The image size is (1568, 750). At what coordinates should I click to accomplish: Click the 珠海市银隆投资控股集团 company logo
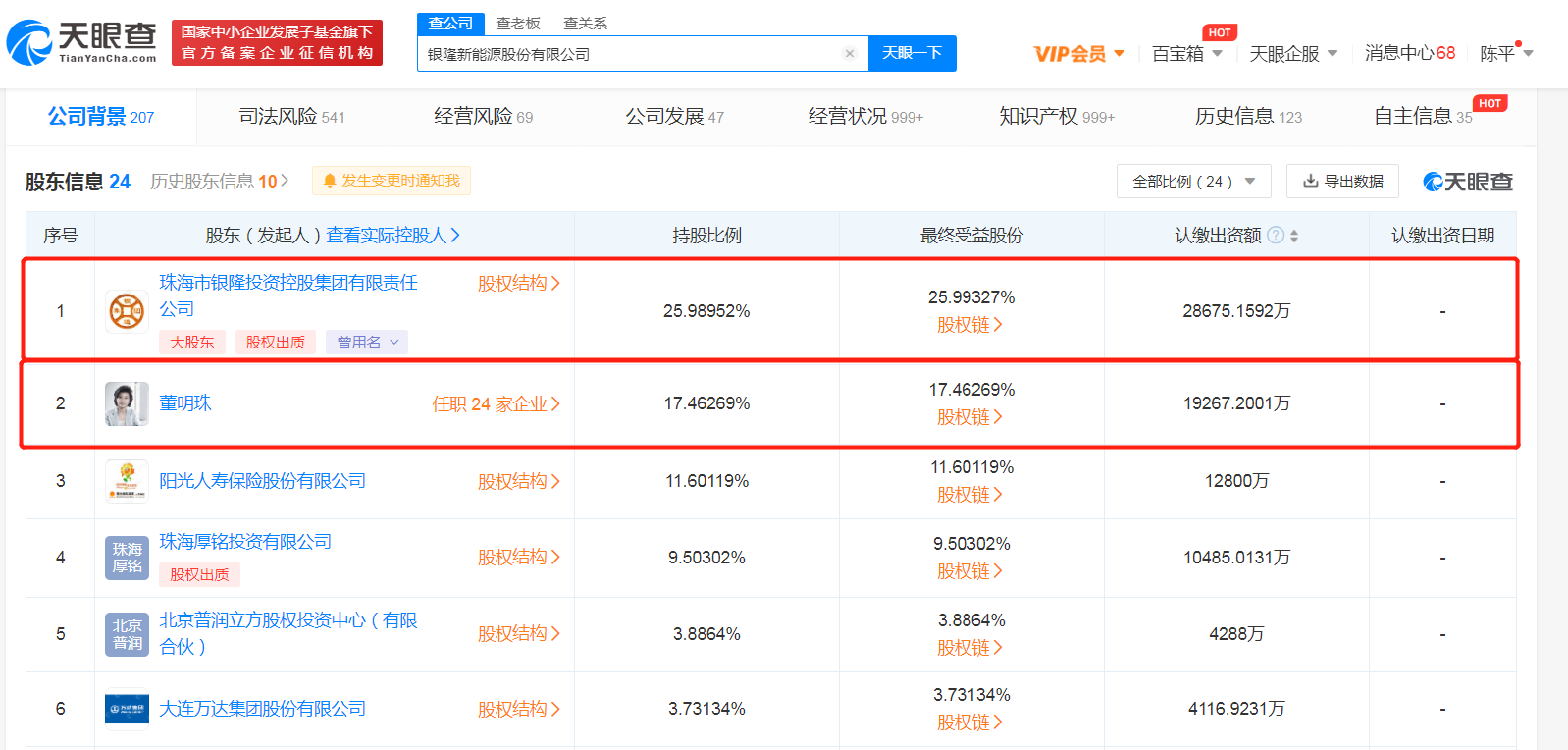127,311
